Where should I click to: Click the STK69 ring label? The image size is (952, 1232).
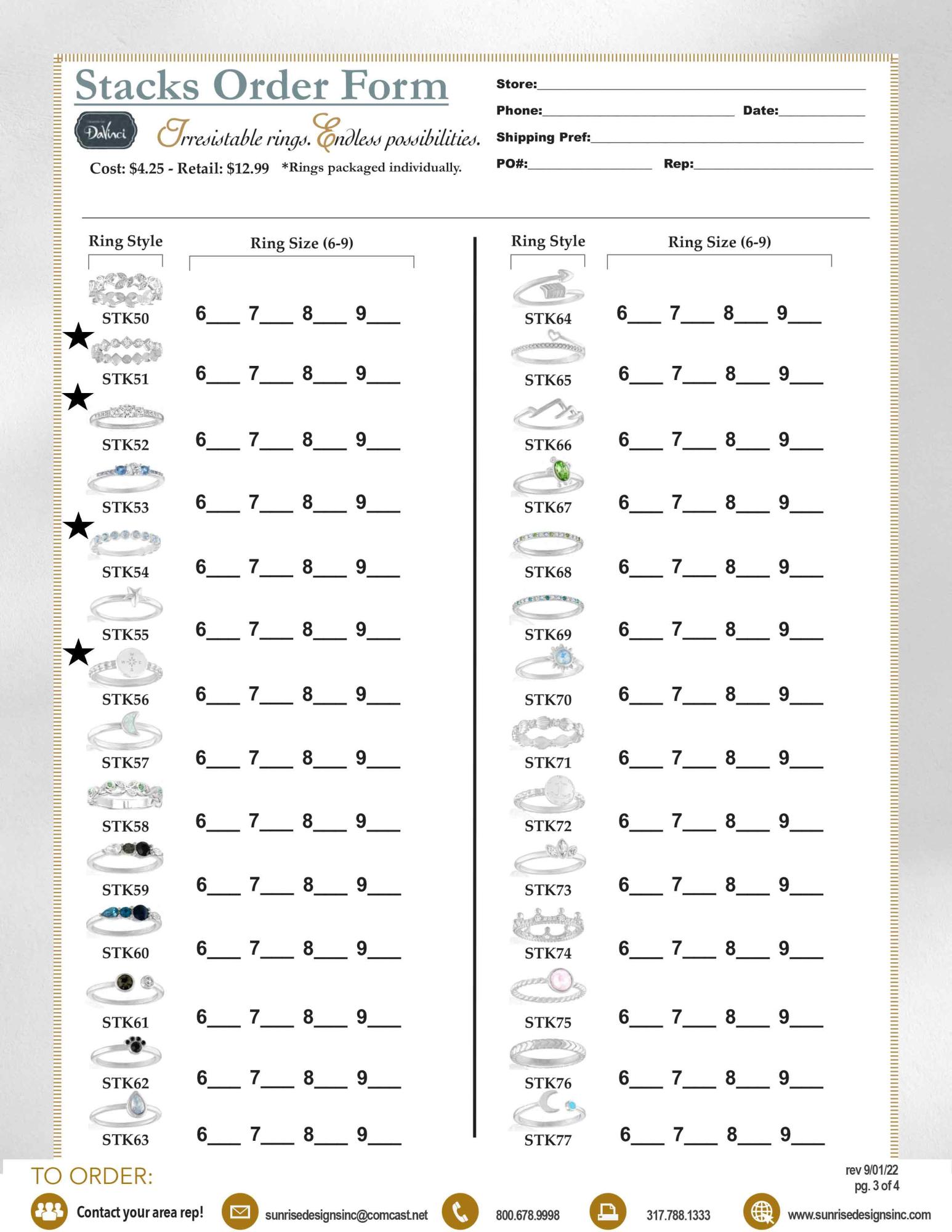click(x=548, y=634)
